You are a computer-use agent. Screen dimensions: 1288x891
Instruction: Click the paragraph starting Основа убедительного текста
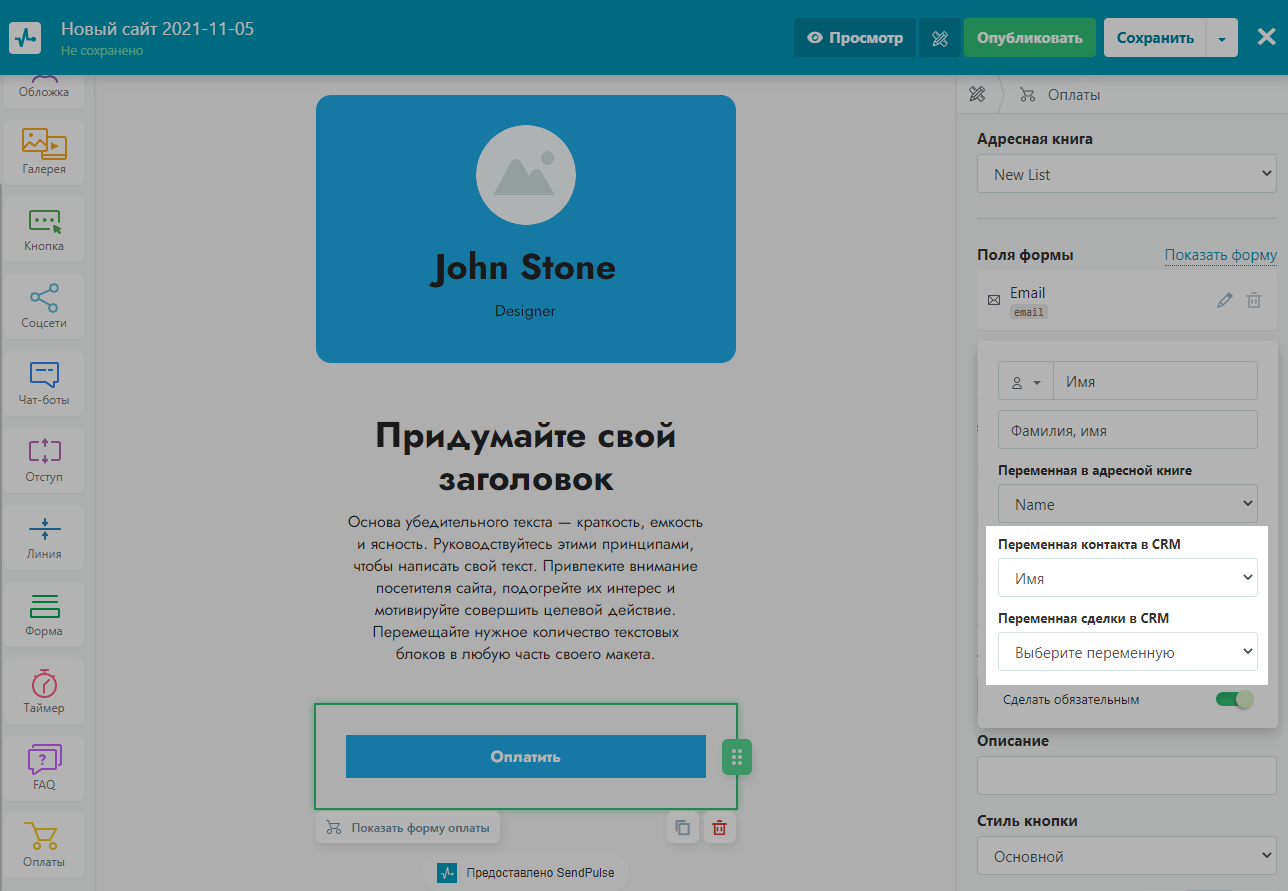526,588
